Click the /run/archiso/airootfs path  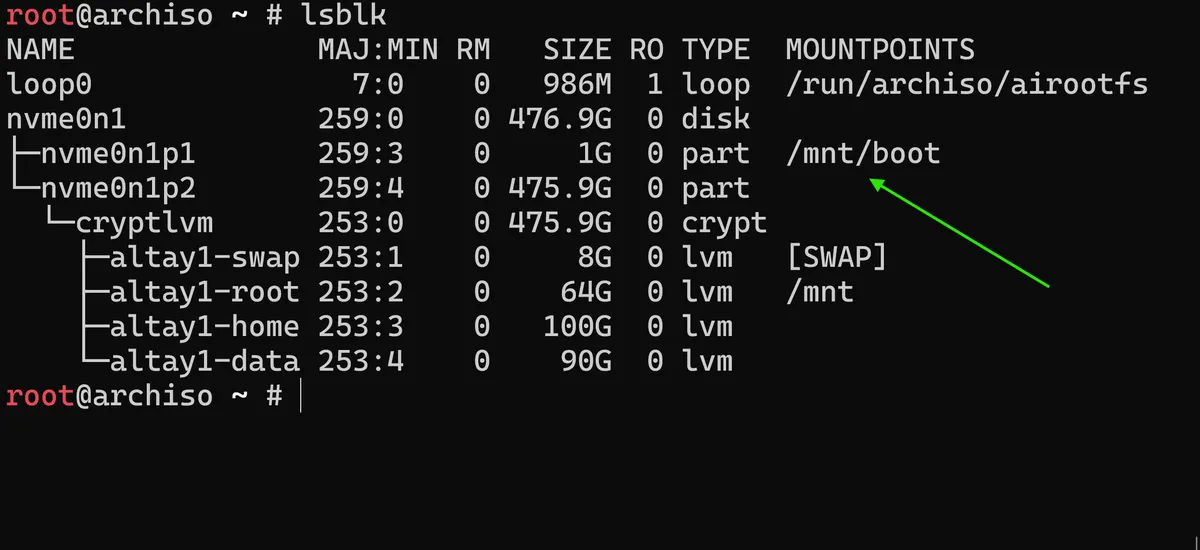966,84
